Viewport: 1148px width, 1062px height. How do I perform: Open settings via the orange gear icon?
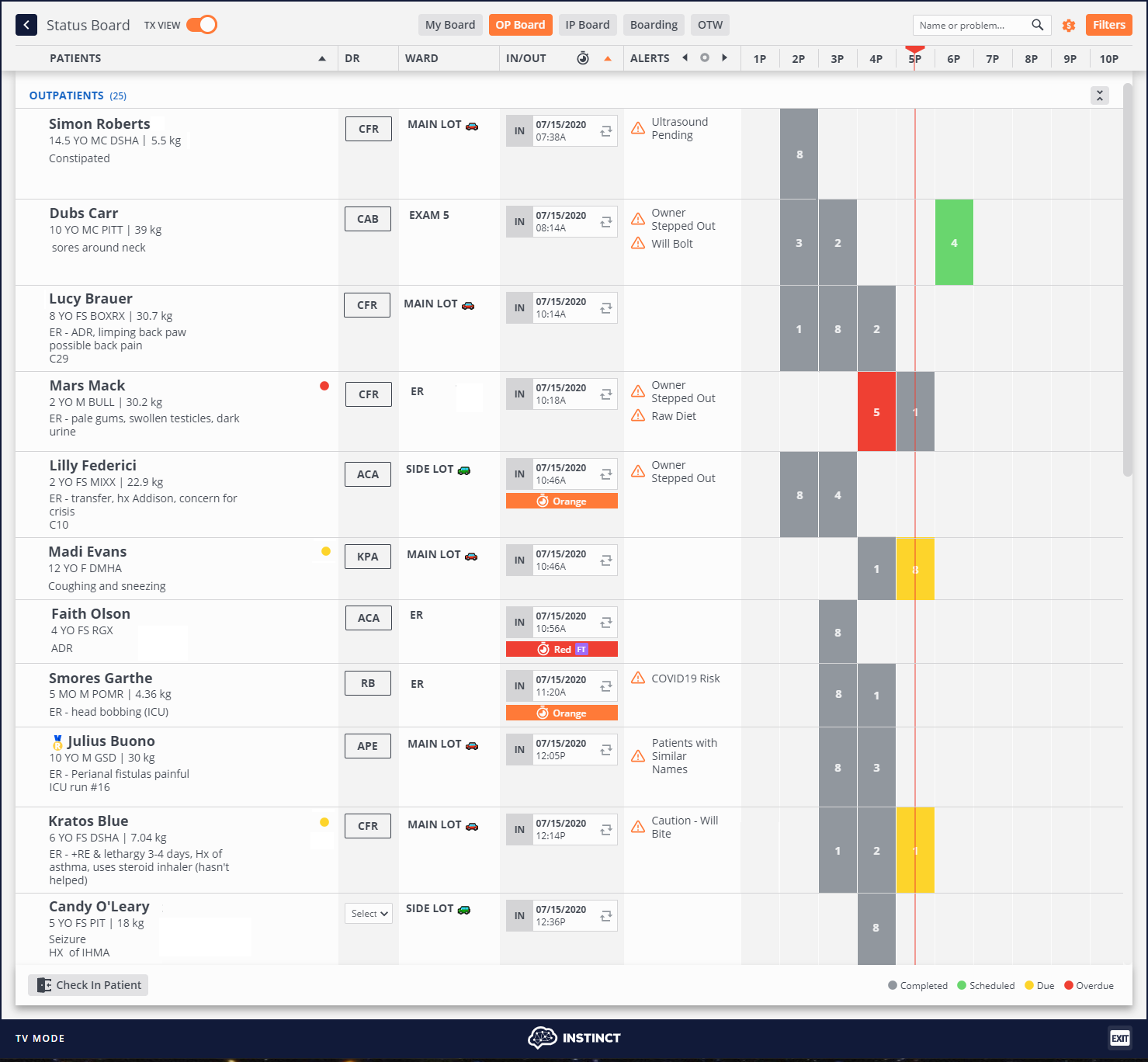(x=1069, y=25)
